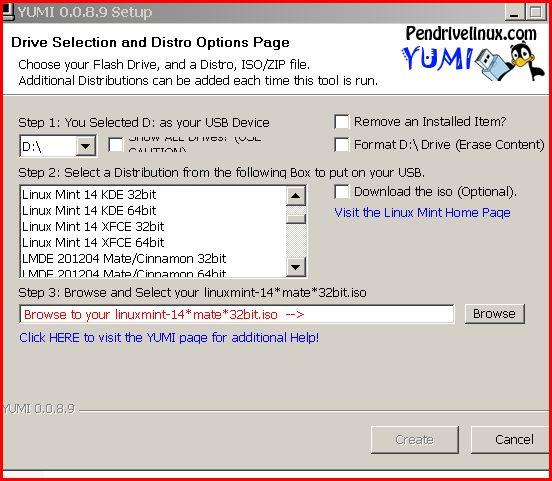The image size is (552, 481).
Task: Click the distribution list scroll down arrow
Action: [295, 267]
